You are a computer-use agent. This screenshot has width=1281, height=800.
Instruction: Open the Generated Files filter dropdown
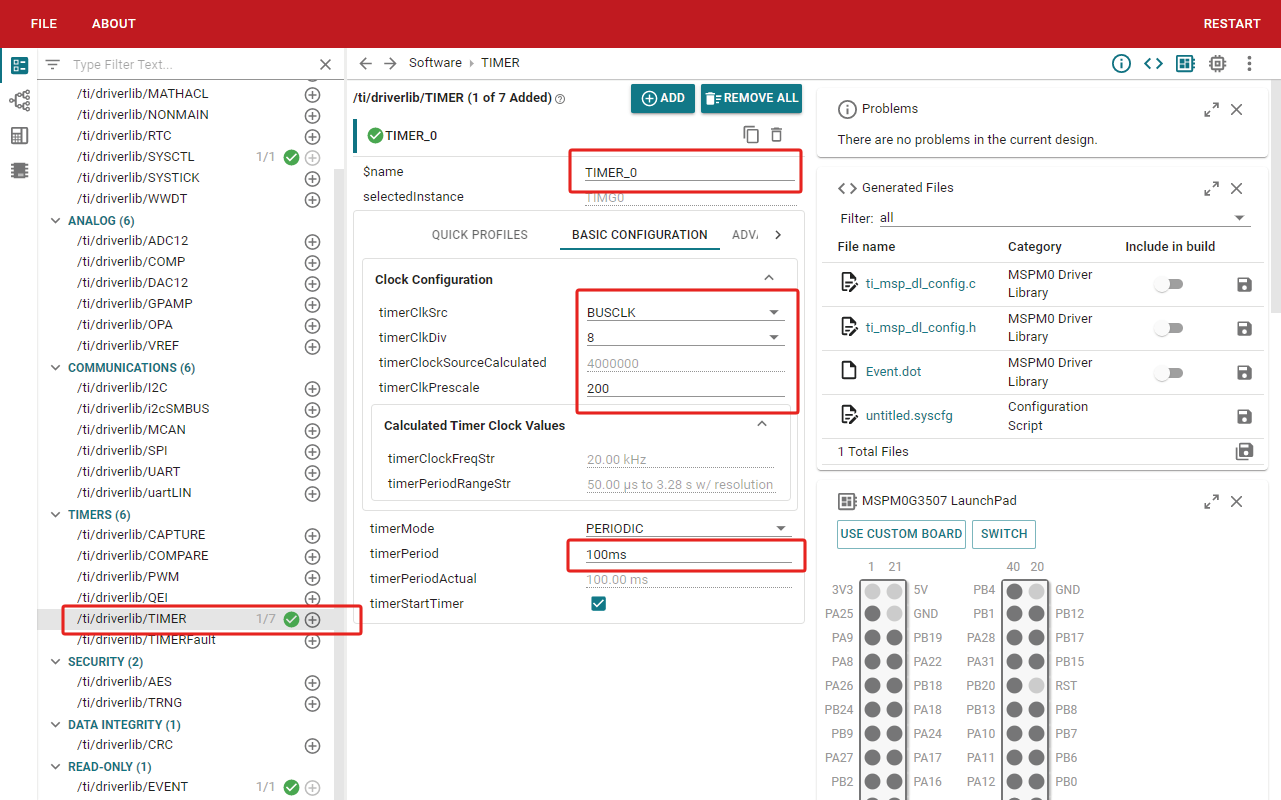tap(1063, 218)
